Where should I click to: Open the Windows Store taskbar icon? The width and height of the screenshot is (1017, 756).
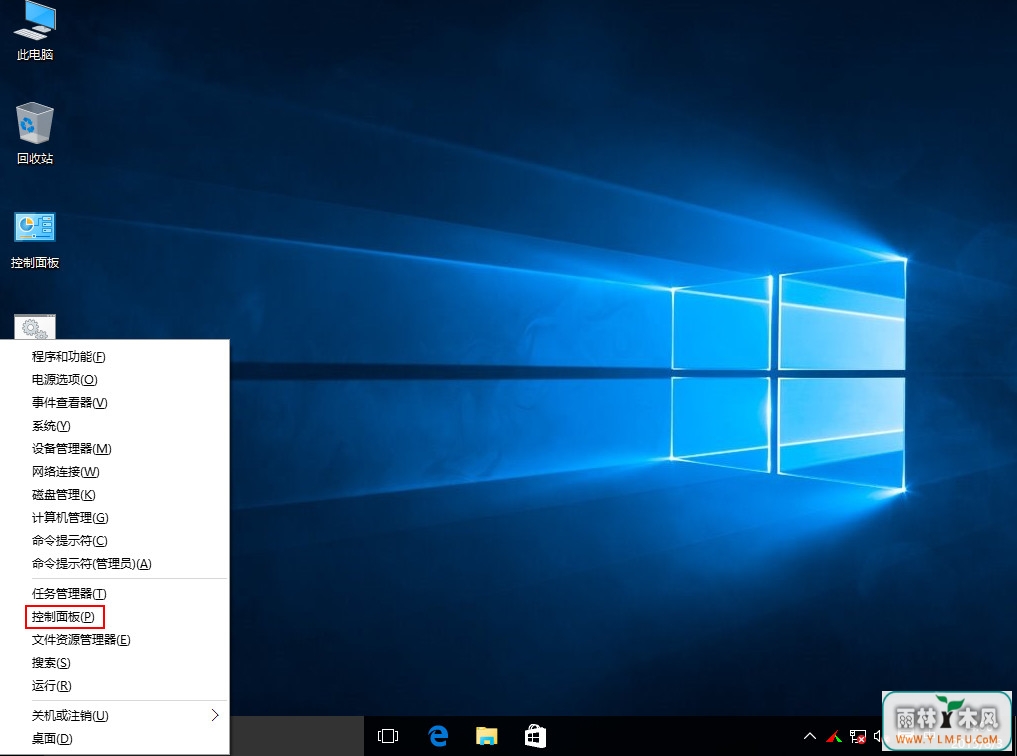[535, 736]
